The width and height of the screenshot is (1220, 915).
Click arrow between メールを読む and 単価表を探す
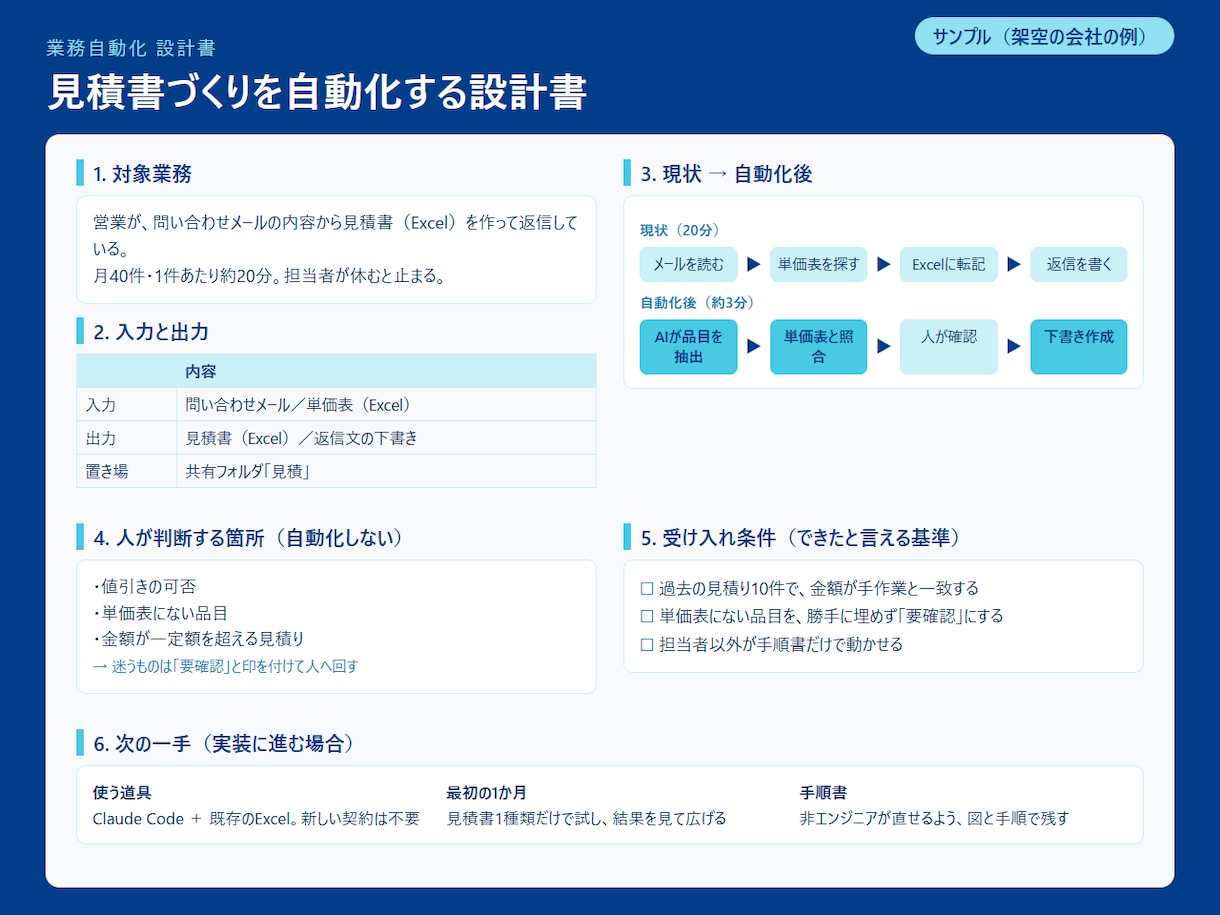754,264
